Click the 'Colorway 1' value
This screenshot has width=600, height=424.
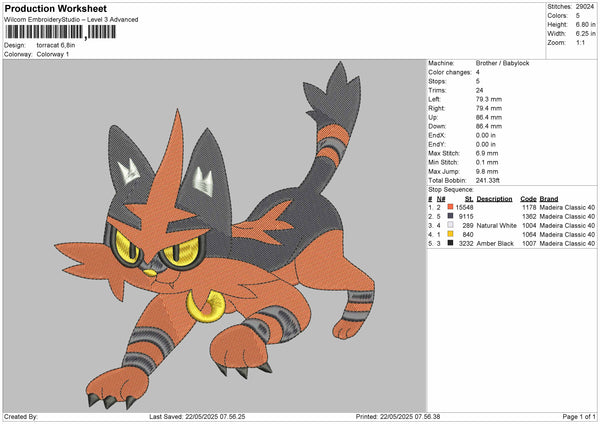coord(53,54)
